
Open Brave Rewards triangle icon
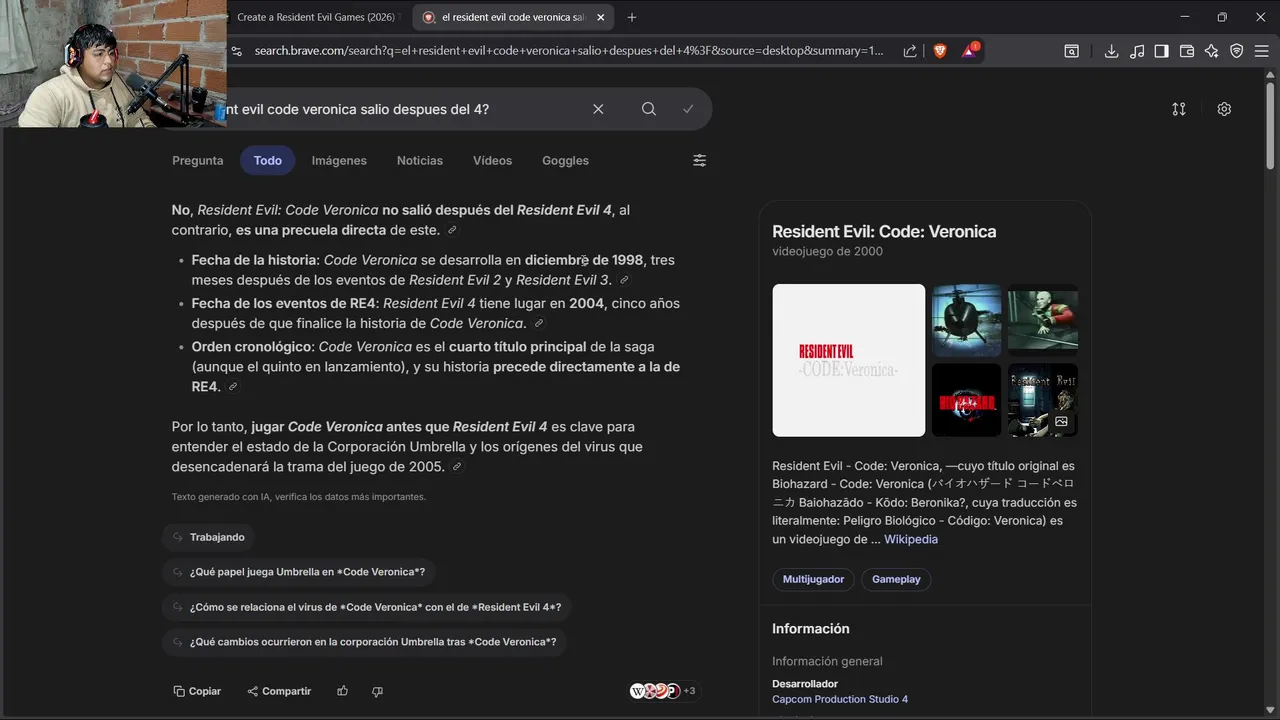coord(970,51)
